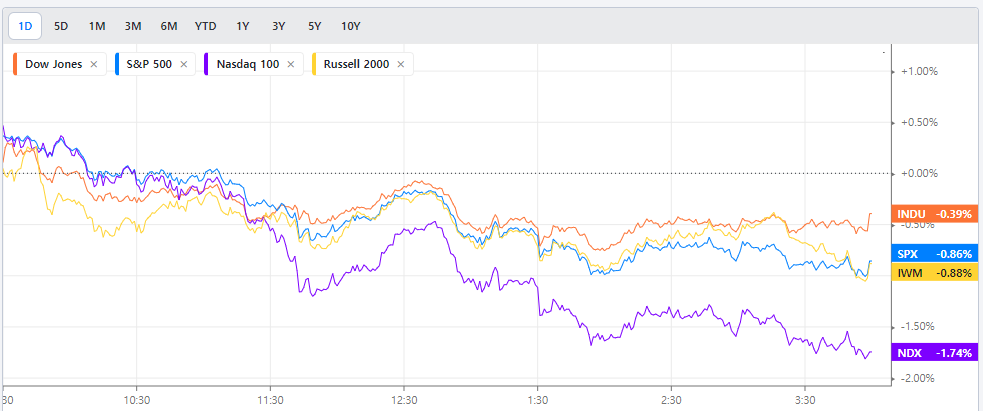Viewport: 983px width, 411px height.
Task: Click the purple NDX price label
Action: [933, 353]
